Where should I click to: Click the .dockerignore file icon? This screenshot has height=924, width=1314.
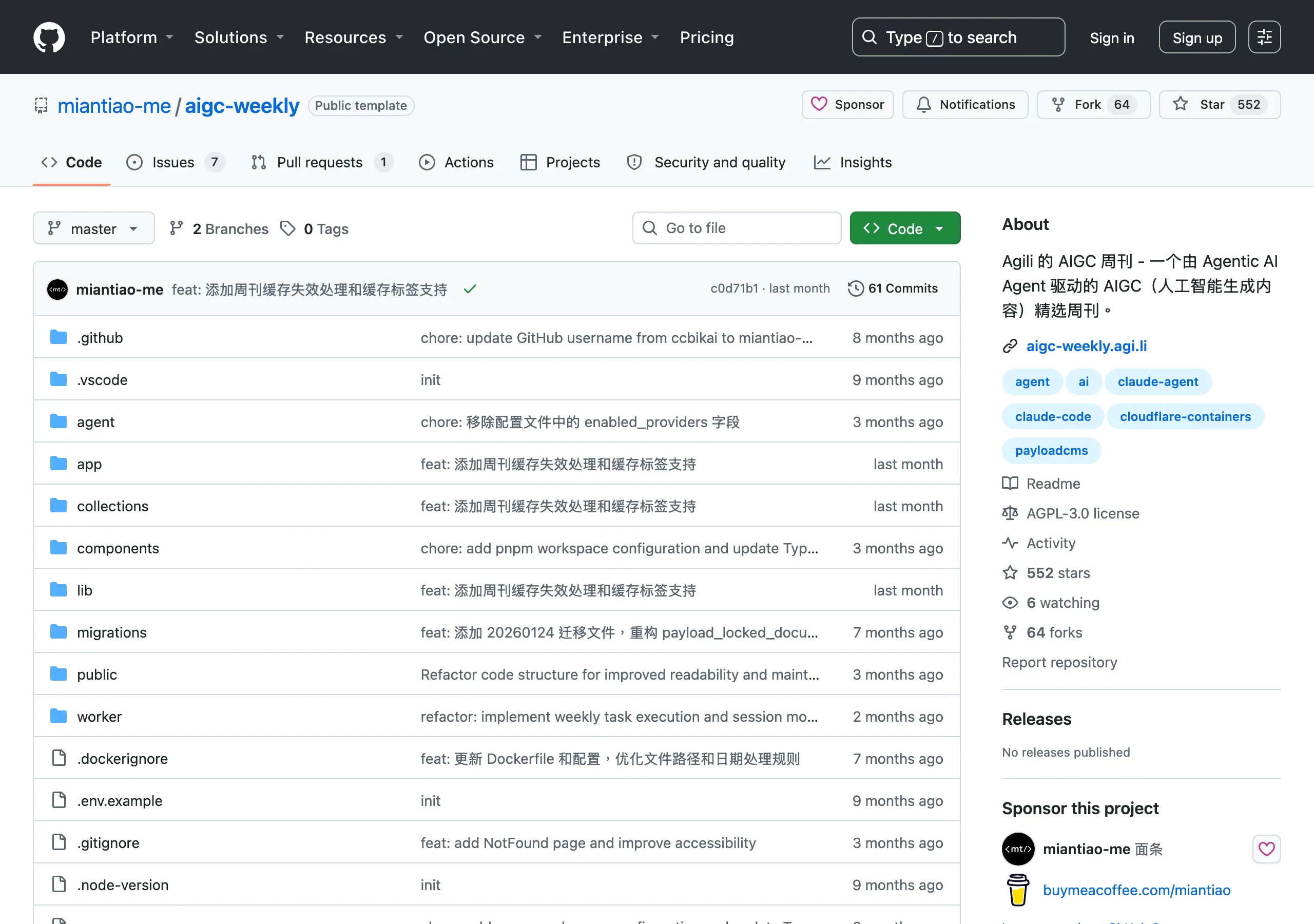59,758
